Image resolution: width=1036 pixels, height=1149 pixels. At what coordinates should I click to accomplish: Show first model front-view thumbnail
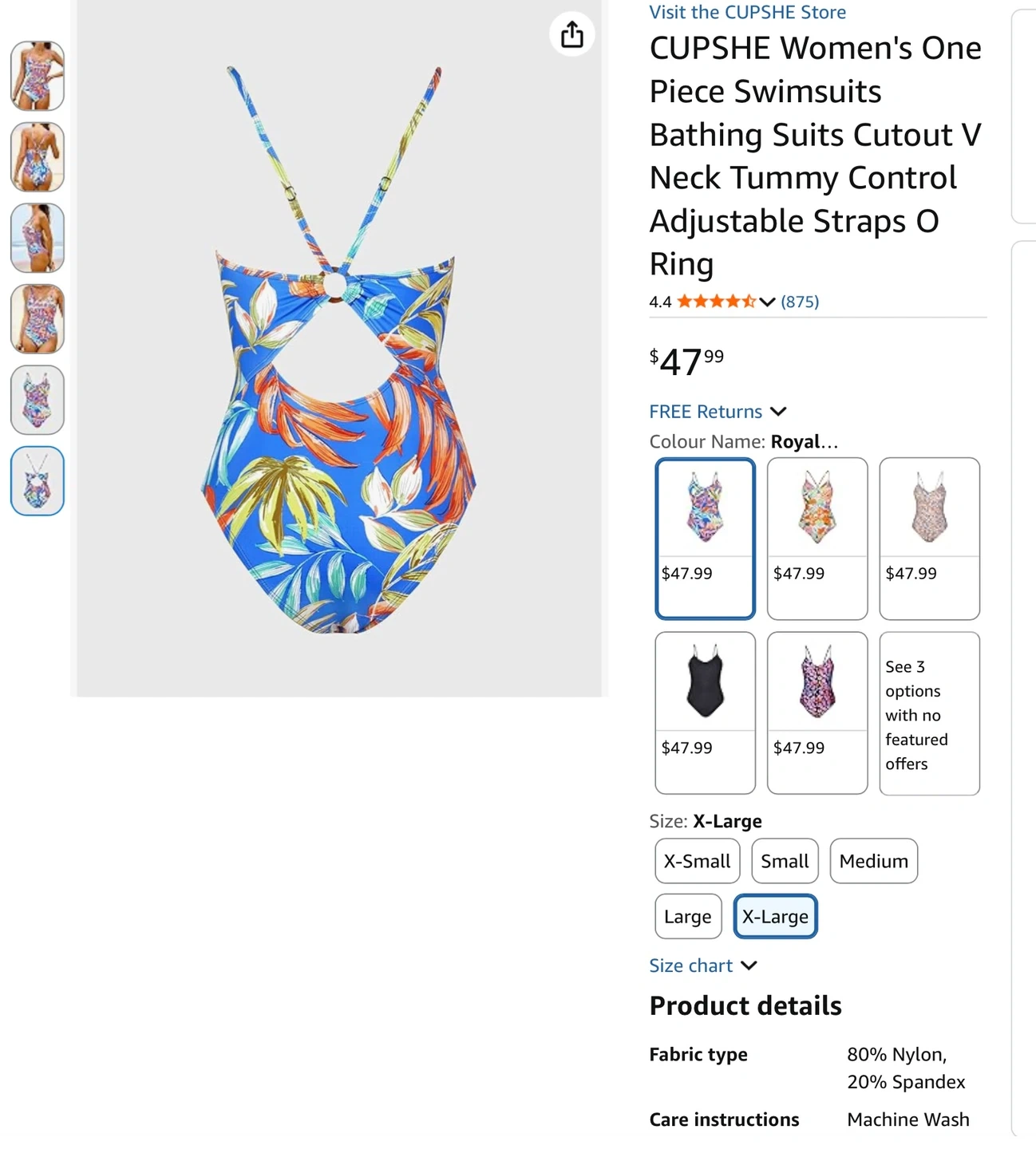38,77
